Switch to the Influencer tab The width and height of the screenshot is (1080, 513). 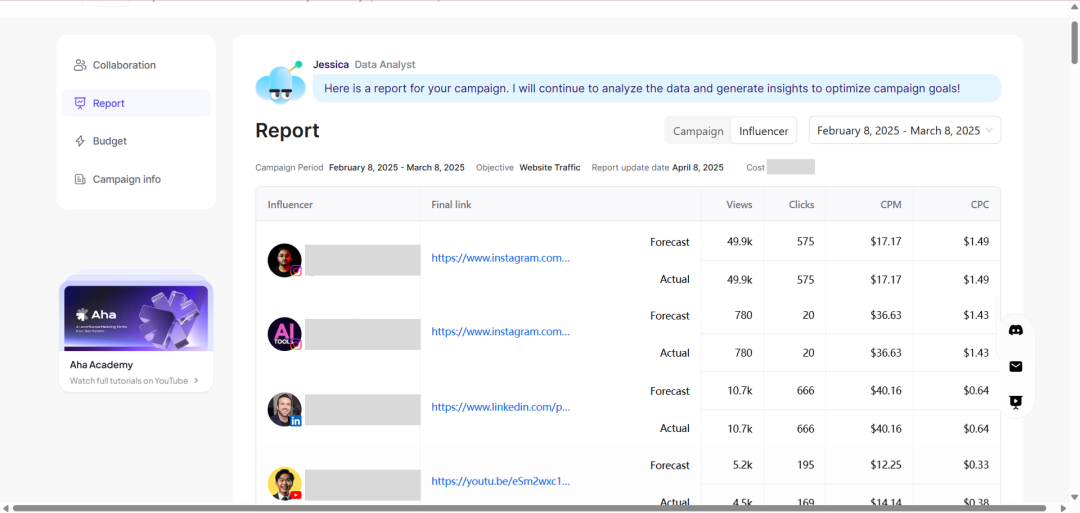pyautogui.click(x=763, y=131)
